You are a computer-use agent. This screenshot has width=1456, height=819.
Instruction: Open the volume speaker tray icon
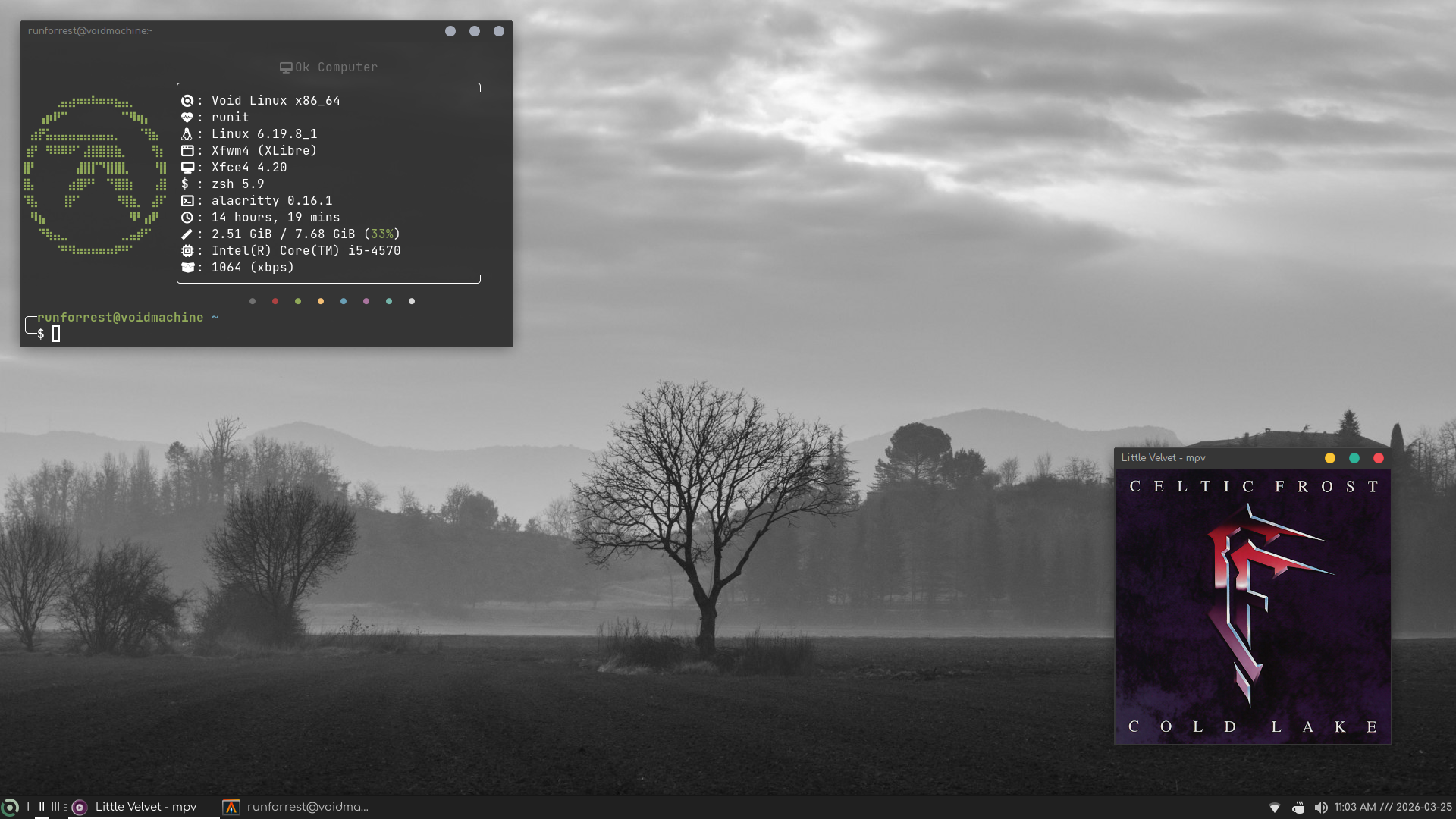coord(1321,808)
